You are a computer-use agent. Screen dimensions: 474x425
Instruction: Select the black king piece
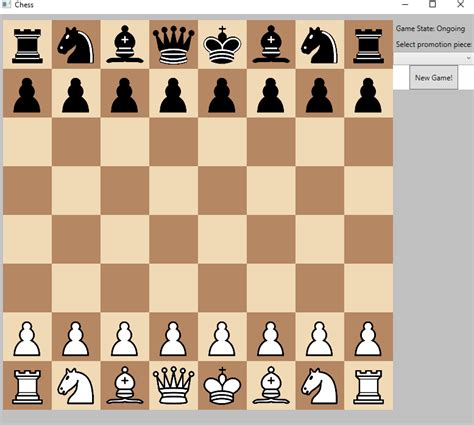click(222, 45)
